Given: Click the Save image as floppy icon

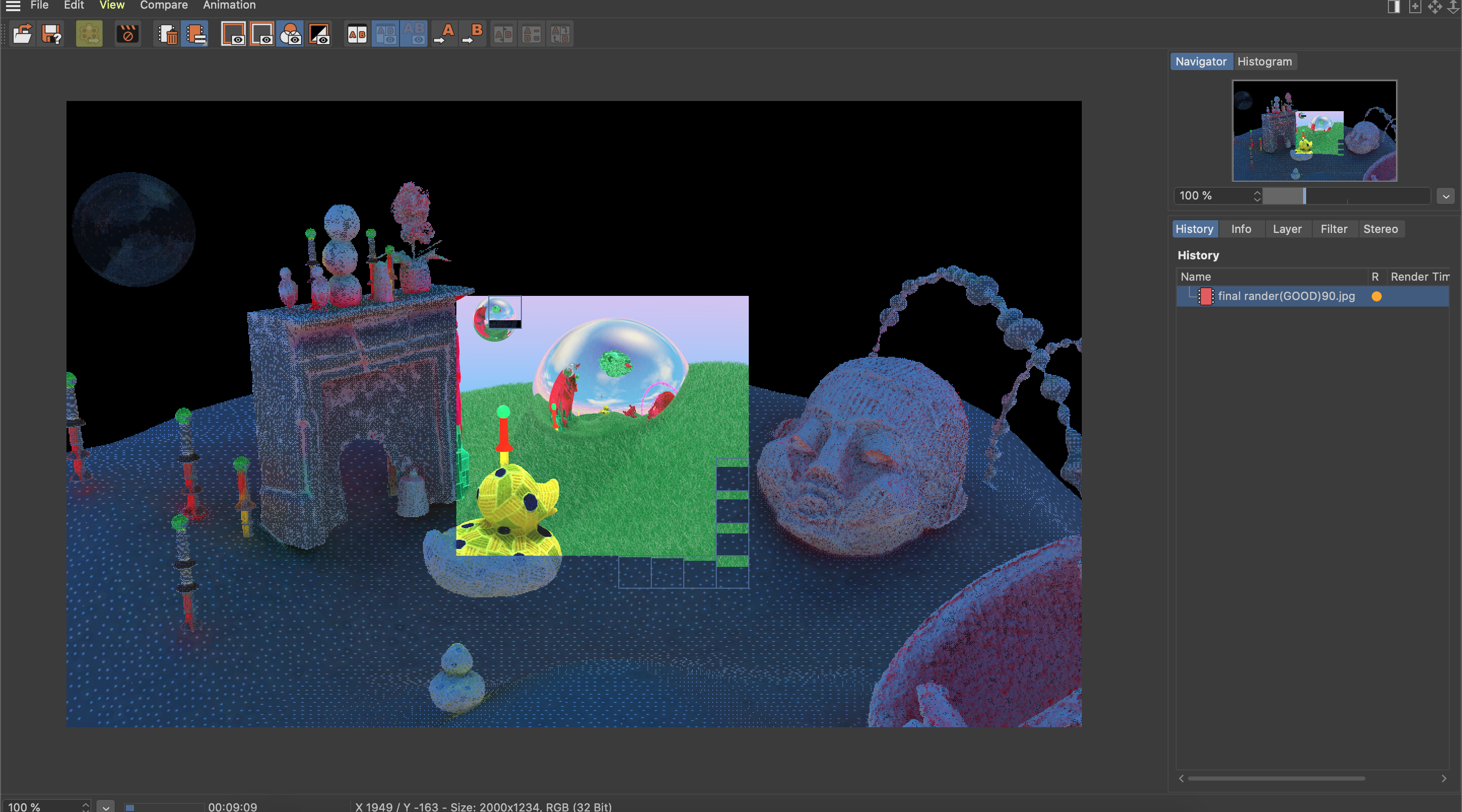Looking at the screenshot, I should pos(52,34).
